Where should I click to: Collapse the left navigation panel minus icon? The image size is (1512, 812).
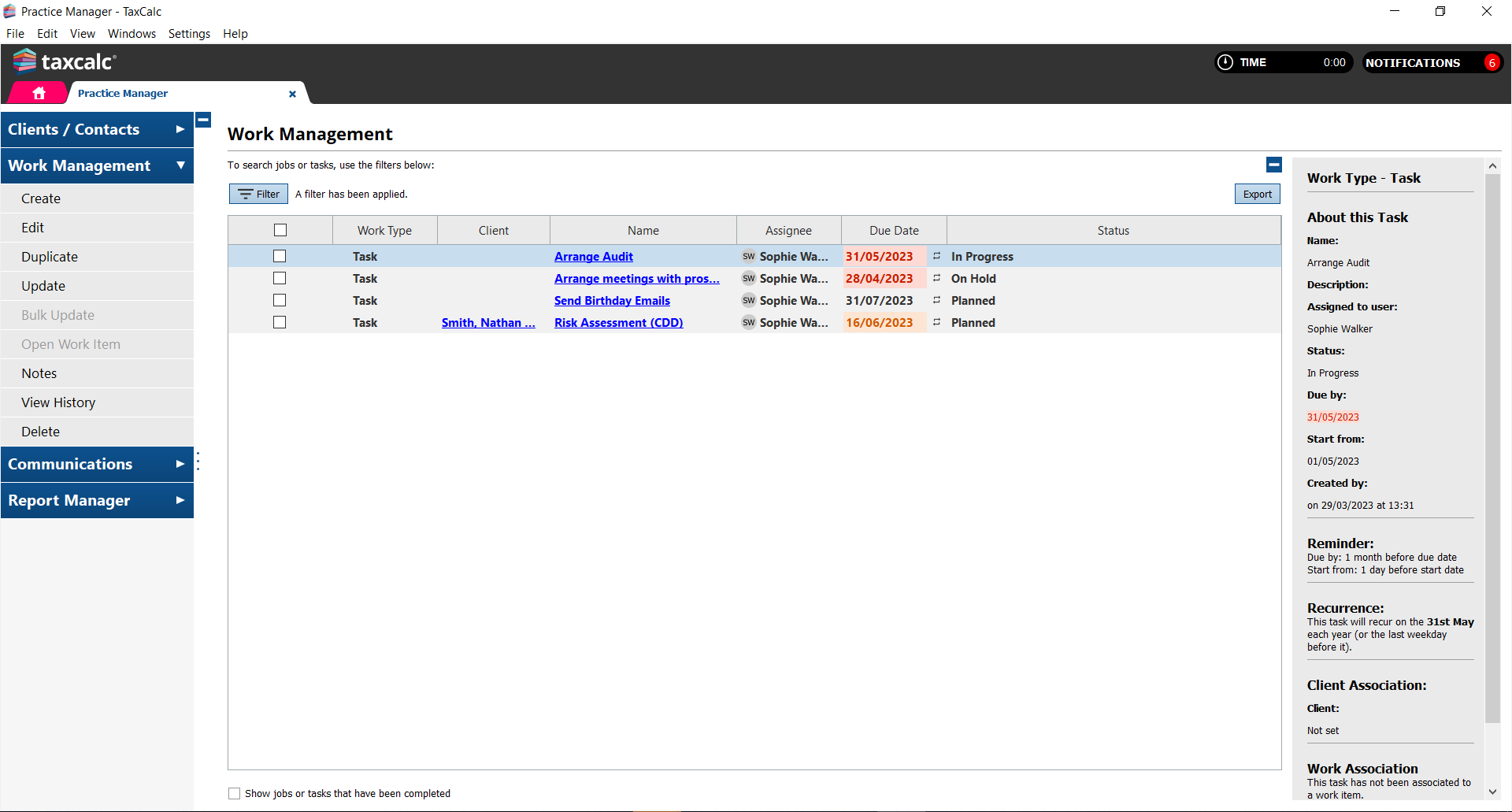click(x=203, y=121)
